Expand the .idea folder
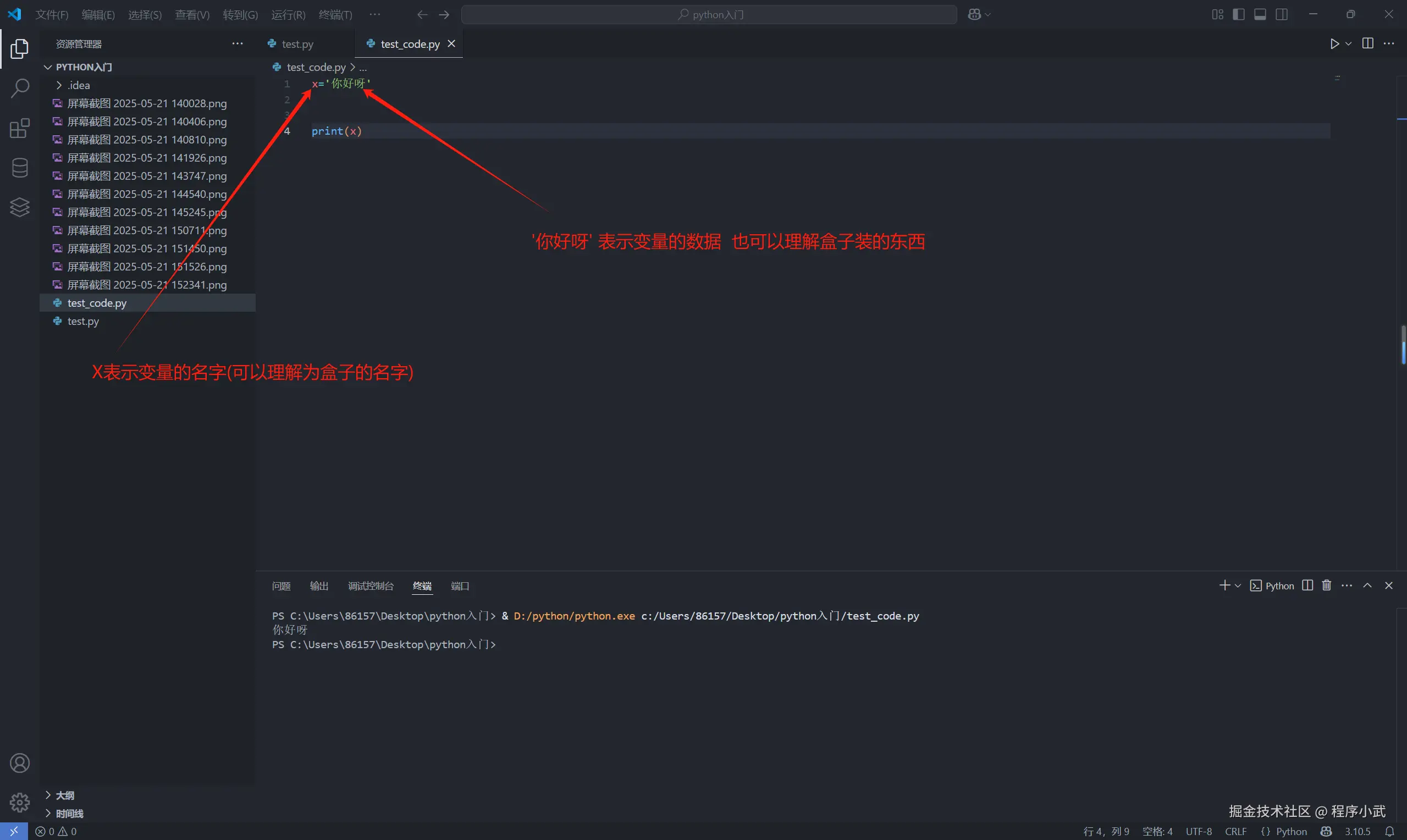The image size is (1407, 840). click(x=79, y=85)
